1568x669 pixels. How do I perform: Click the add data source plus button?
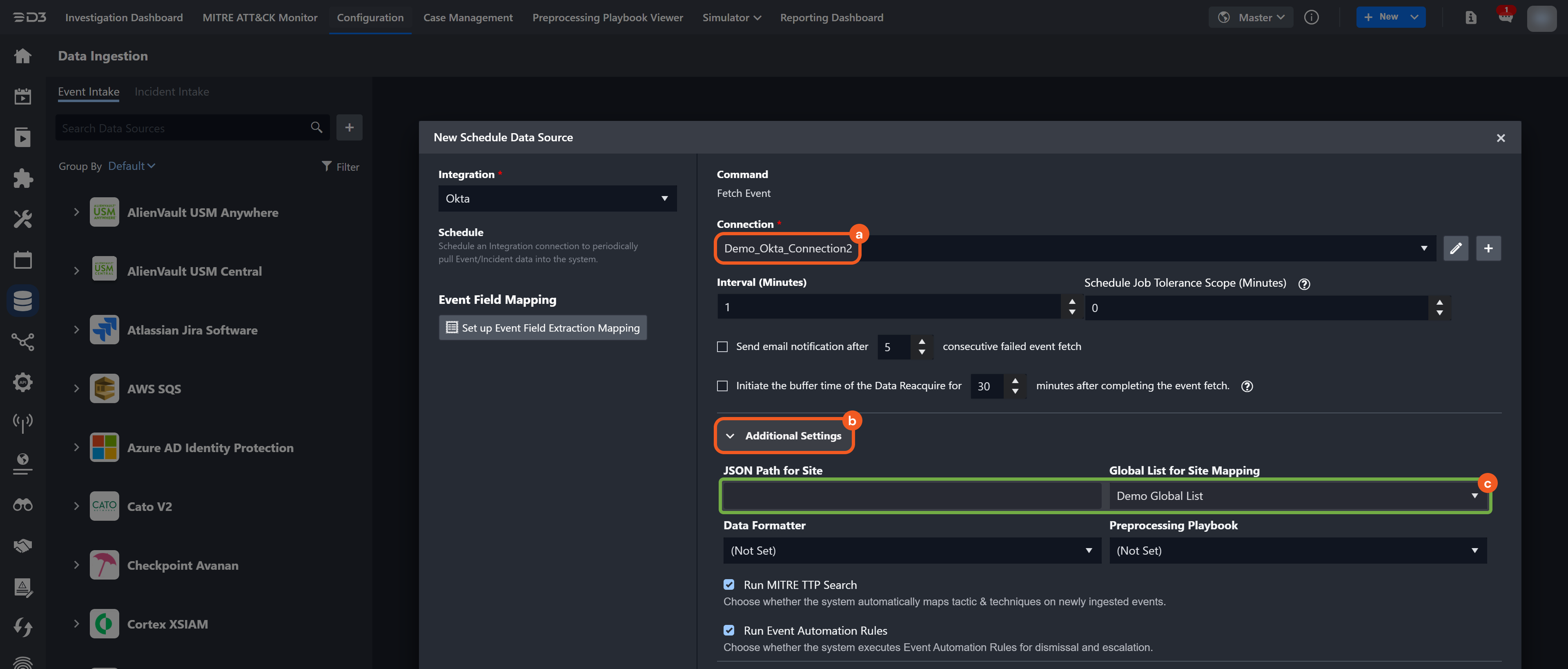tap(349, 127)
